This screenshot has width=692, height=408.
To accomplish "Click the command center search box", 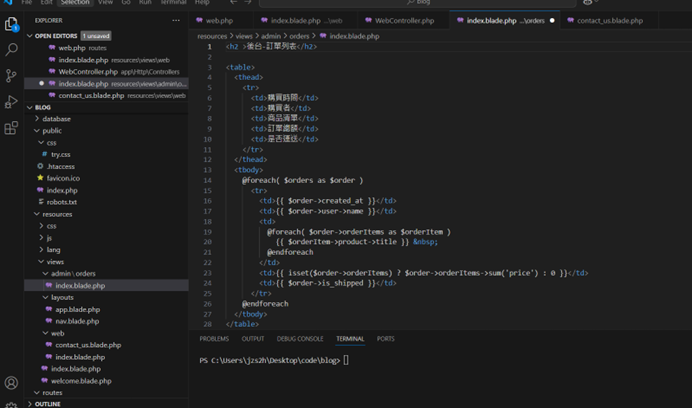I will pos(417,2).
